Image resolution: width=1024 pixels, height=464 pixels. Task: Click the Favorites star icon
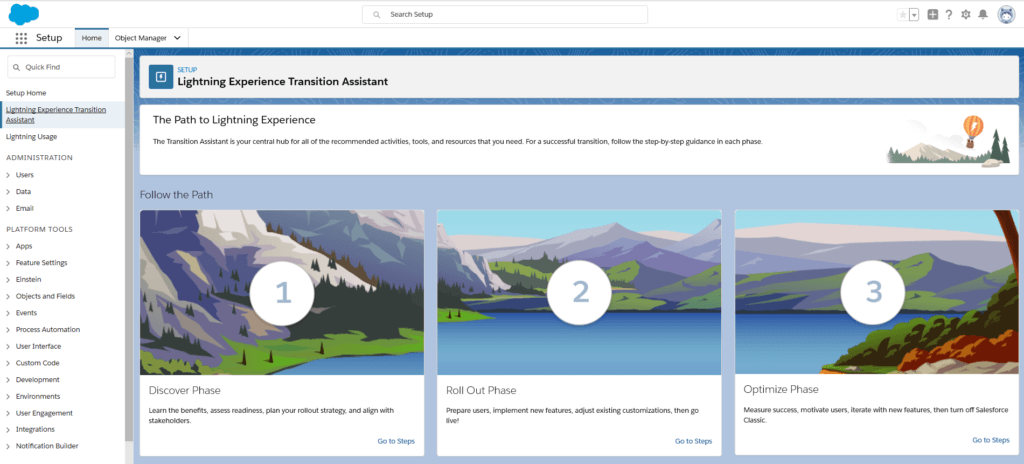[x=903, y=14]
